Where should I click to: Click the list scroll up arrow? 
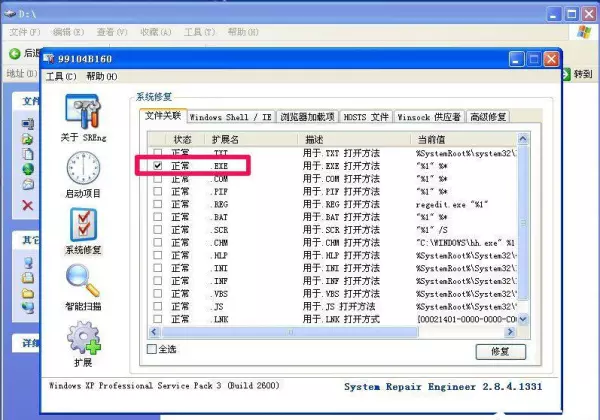[x=523, y=138]
